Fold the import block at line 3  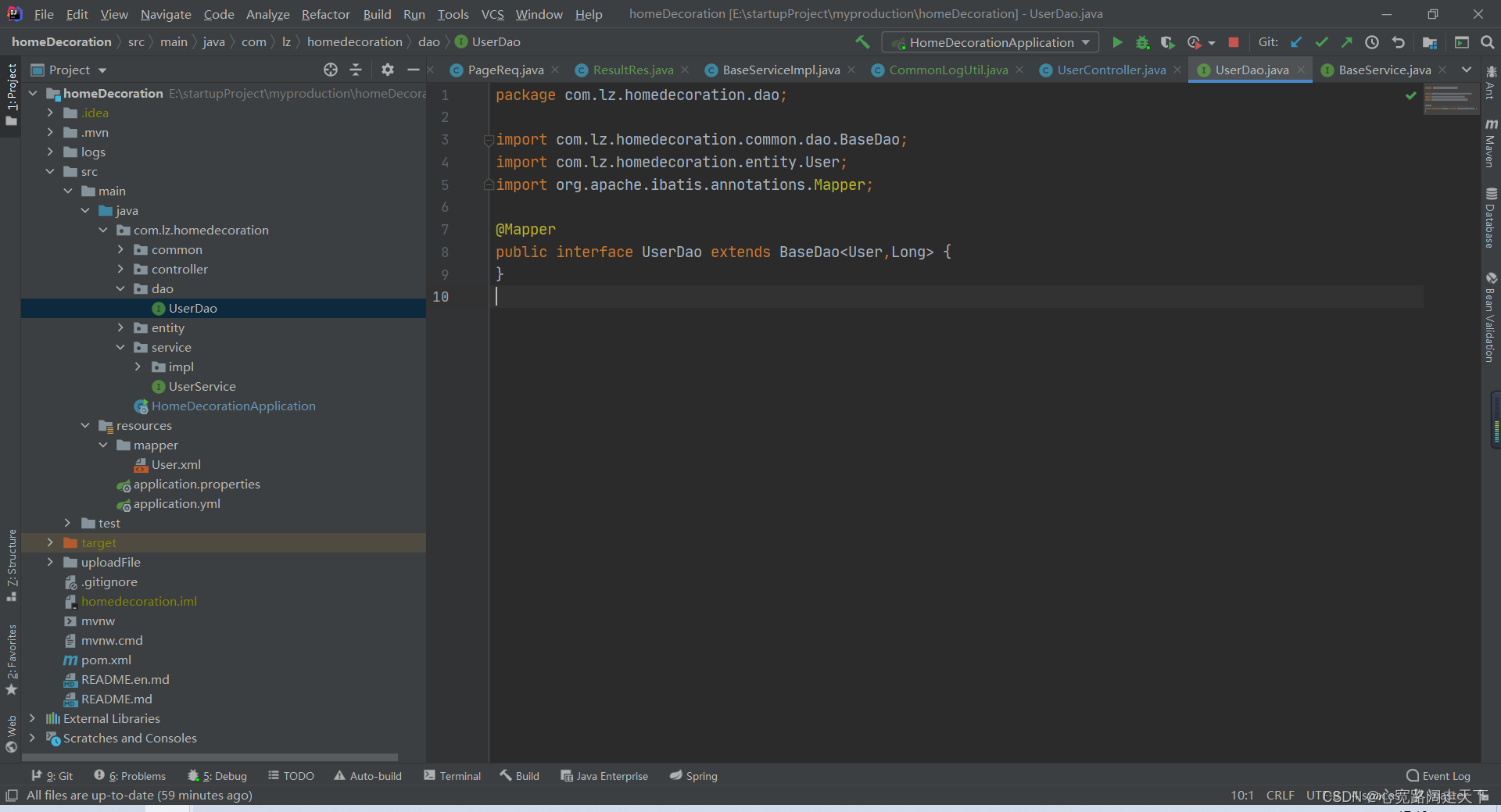point(489,140)
